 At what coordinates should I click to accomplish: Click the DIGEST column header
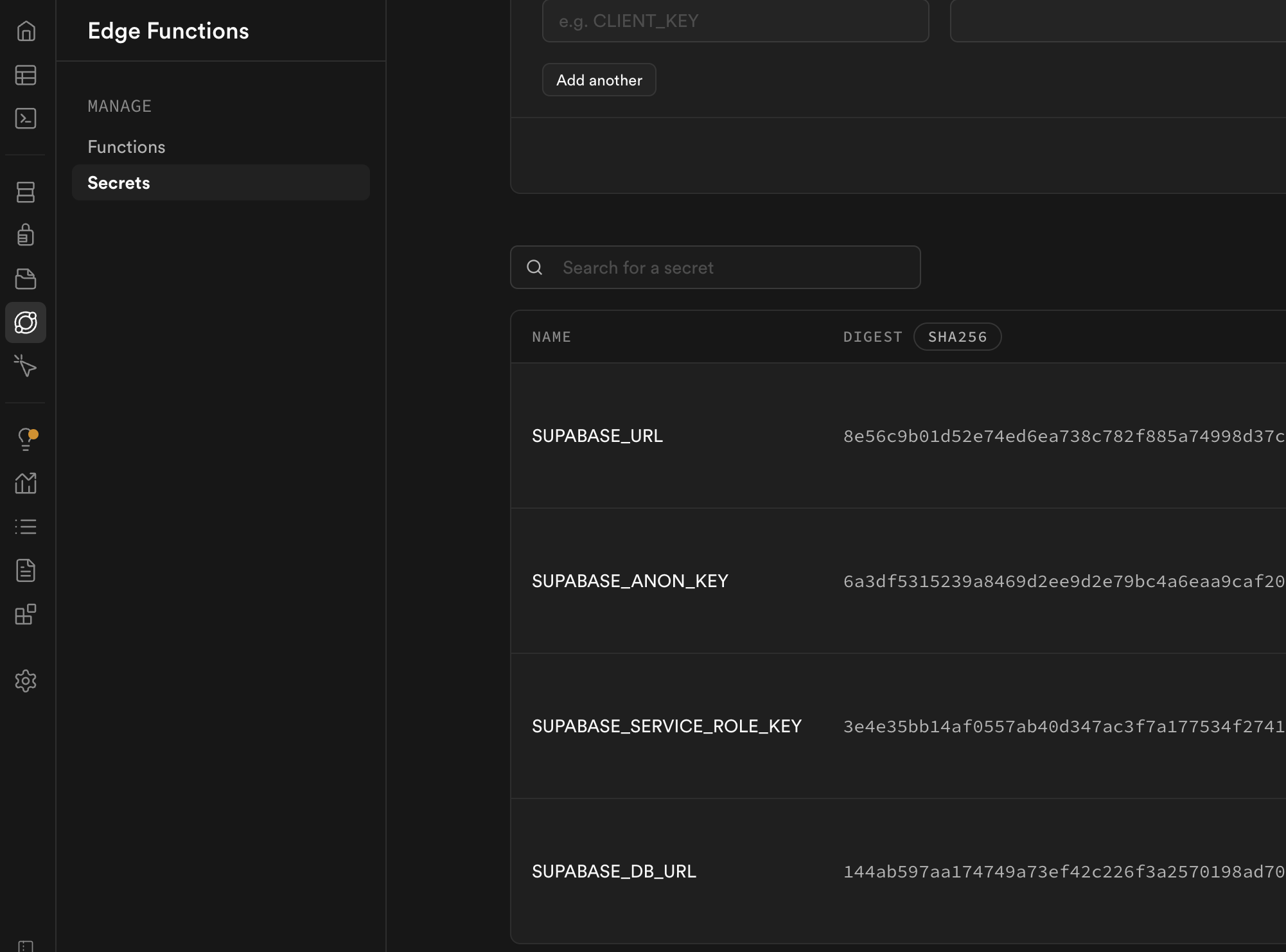873,337
